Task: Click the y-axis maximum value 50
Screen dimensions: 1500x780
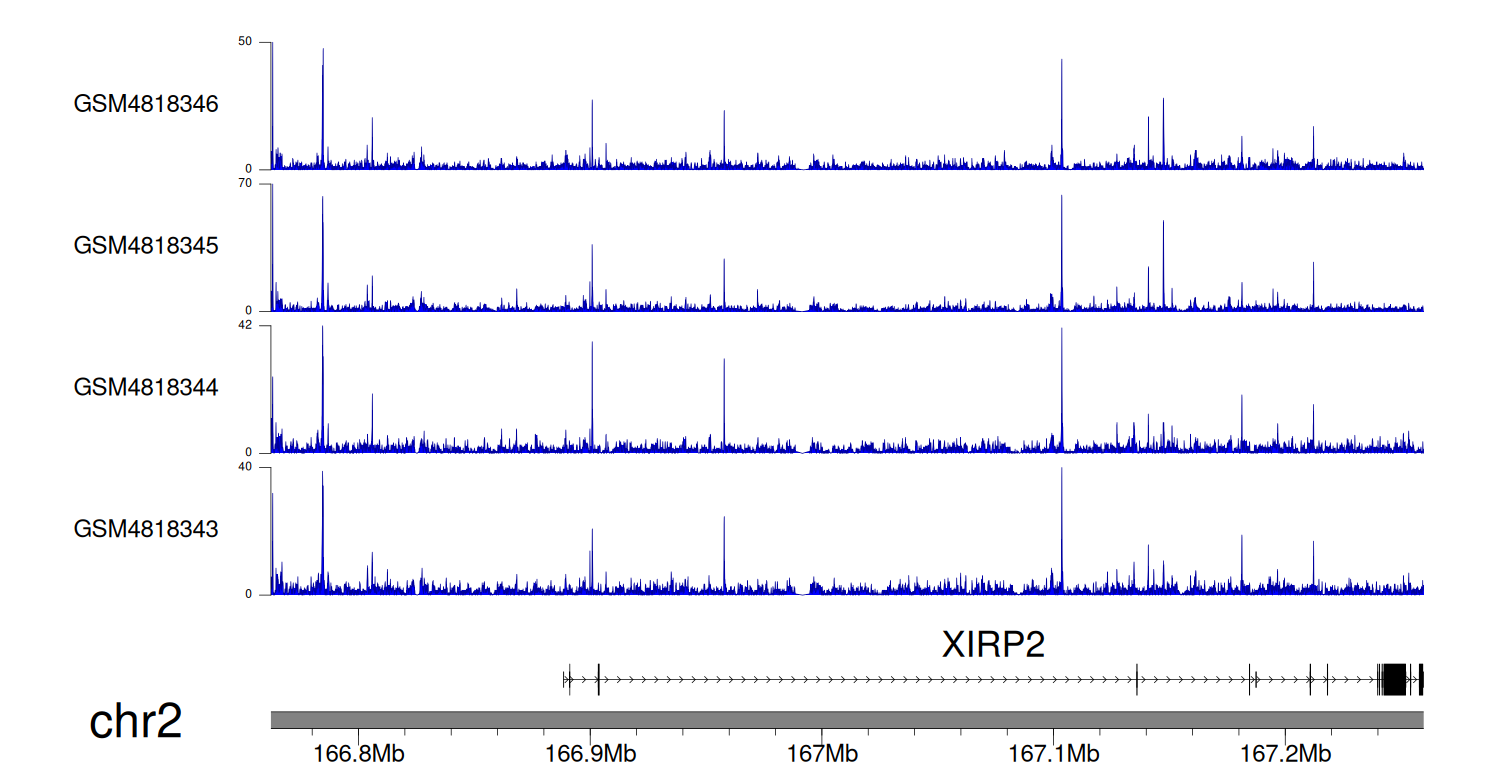Action: pyautogui.click(x=245, y=42)
